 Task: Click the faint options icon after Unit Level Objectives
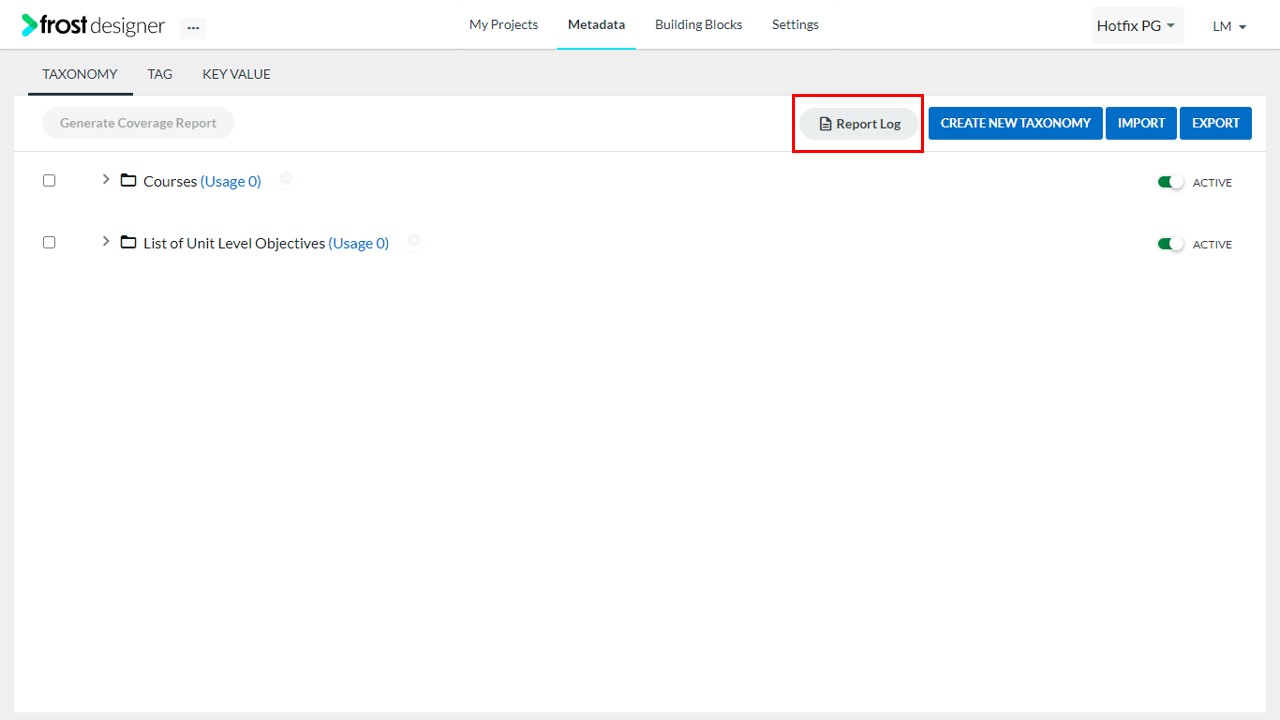[414, 240]
